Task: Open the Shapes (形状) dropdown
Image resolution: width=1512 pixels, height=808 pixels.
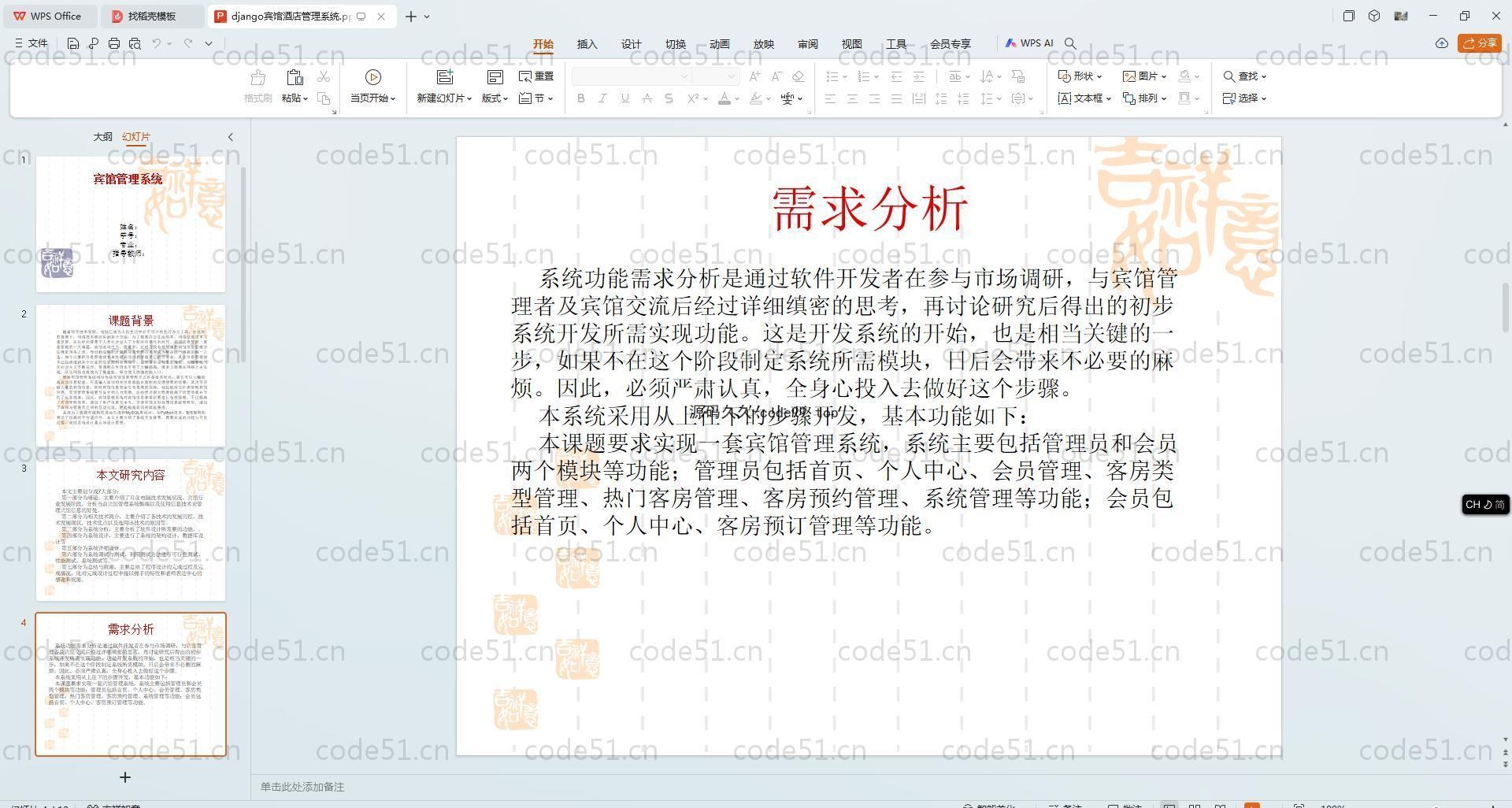Action: [1080, 76]
